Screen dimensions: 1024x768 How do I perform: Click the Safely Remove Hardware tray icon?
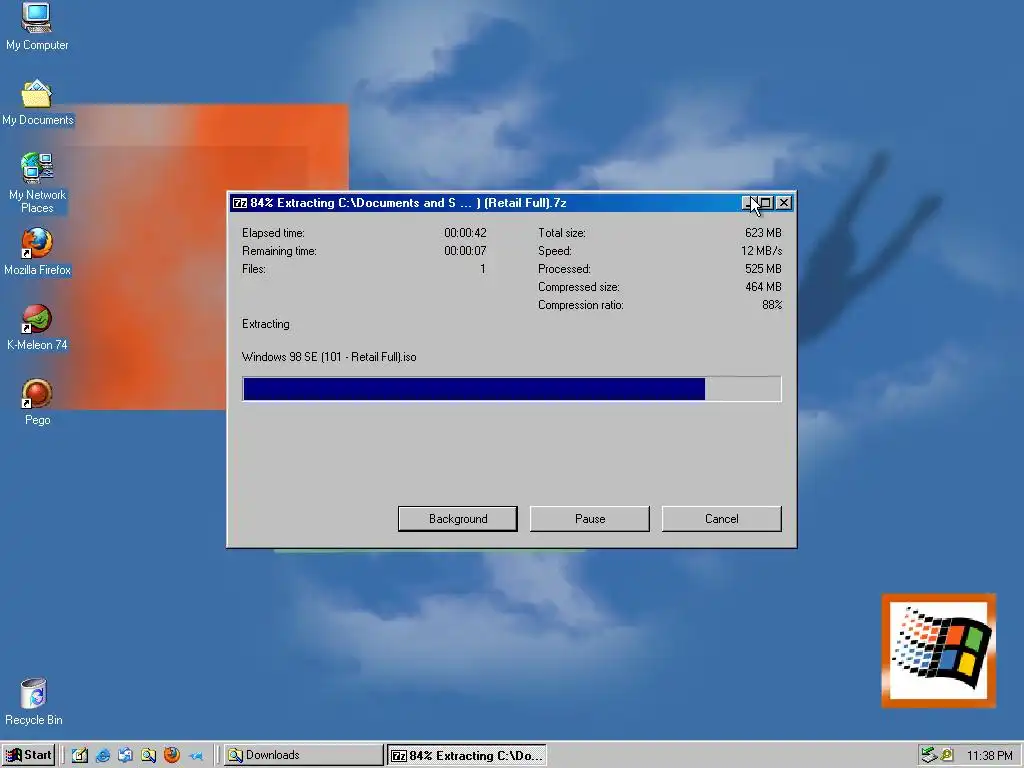pyautogui.click(x=929, y=755)
